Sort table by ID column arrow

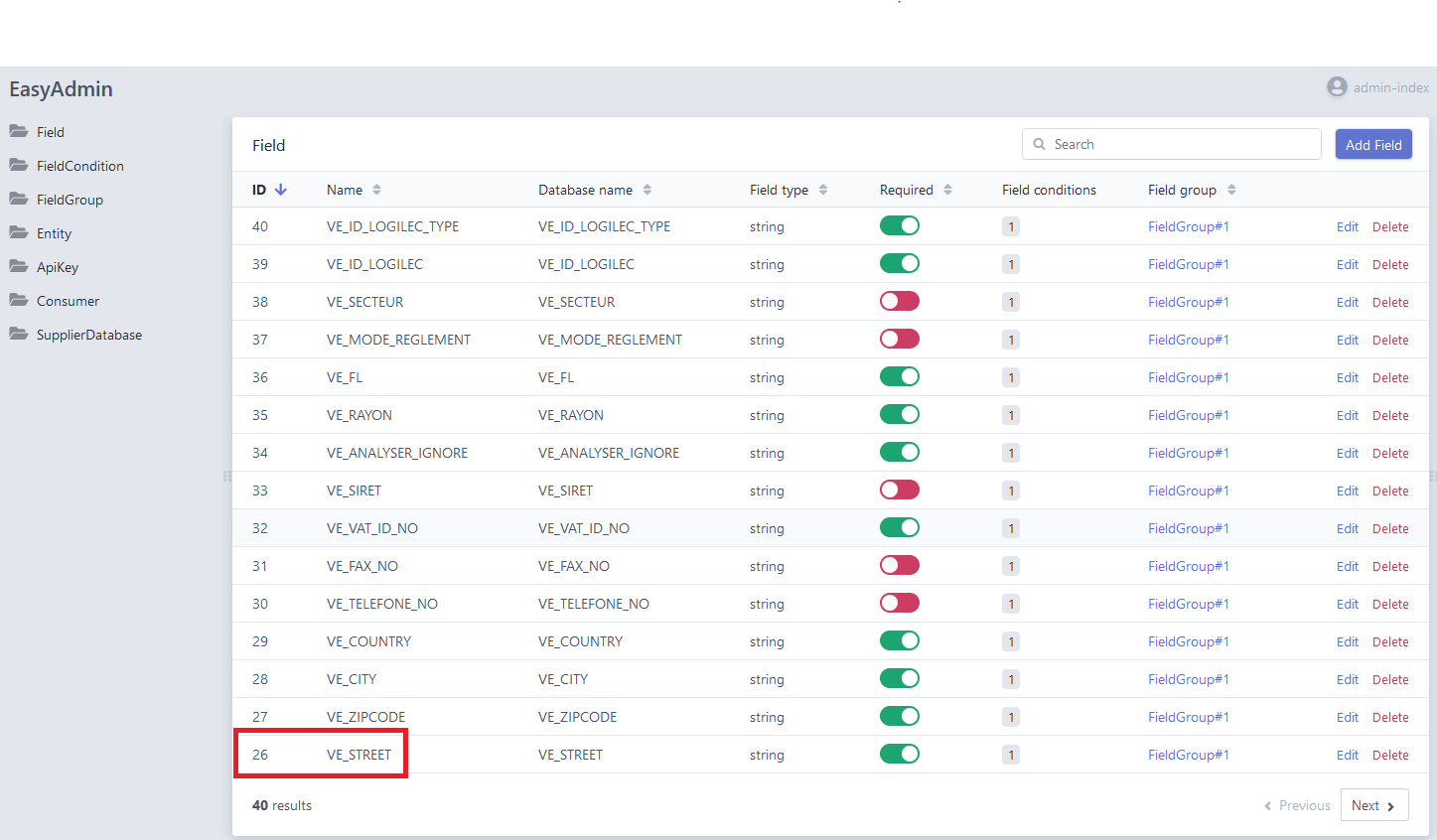tap(281, 190)
